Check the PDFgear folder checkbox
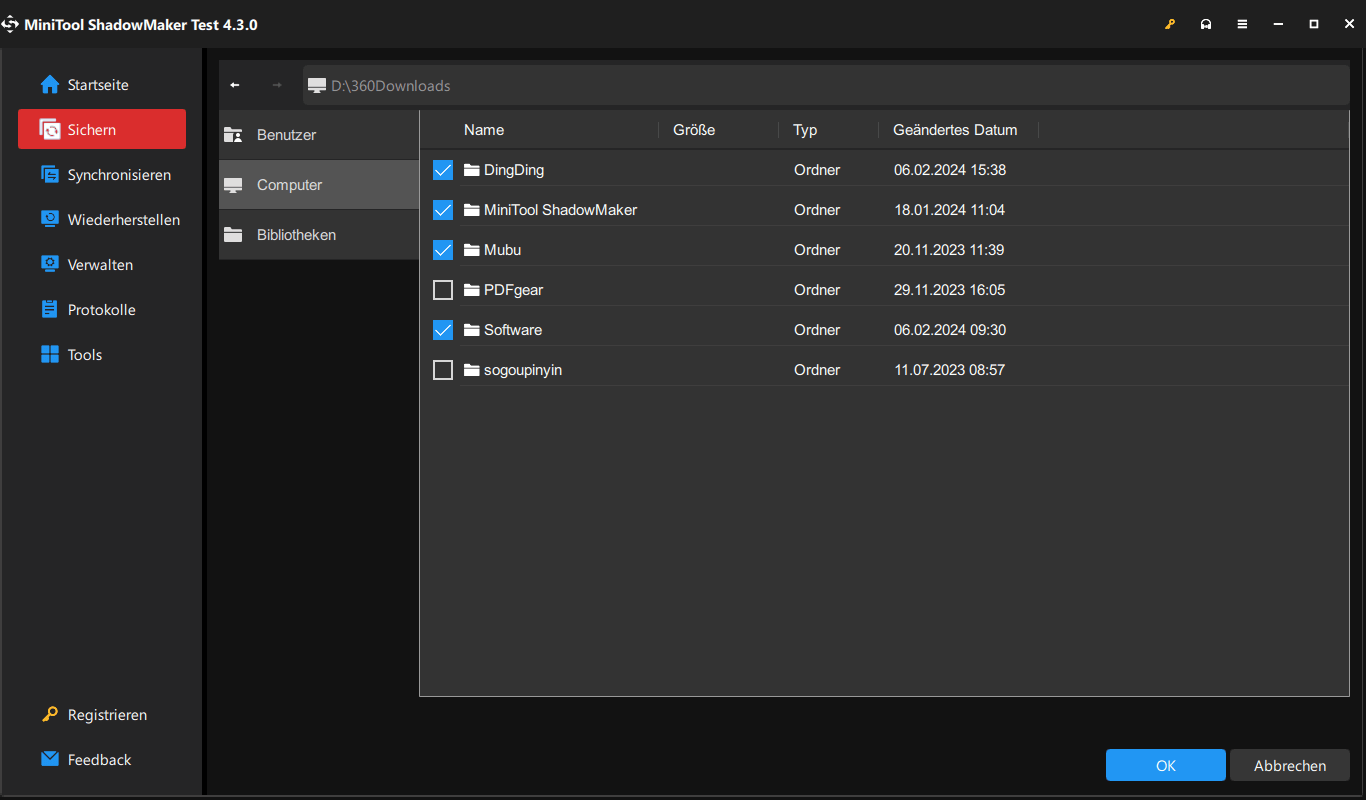Image resolution: width=1366 pixels, height=800 pixels. (x=443, y=290)
